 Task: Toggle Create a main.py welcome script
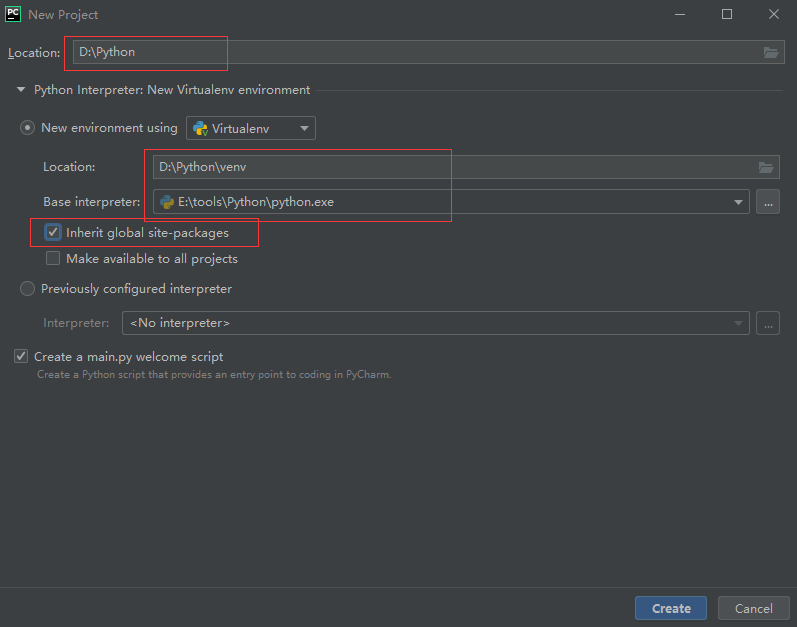21,357
